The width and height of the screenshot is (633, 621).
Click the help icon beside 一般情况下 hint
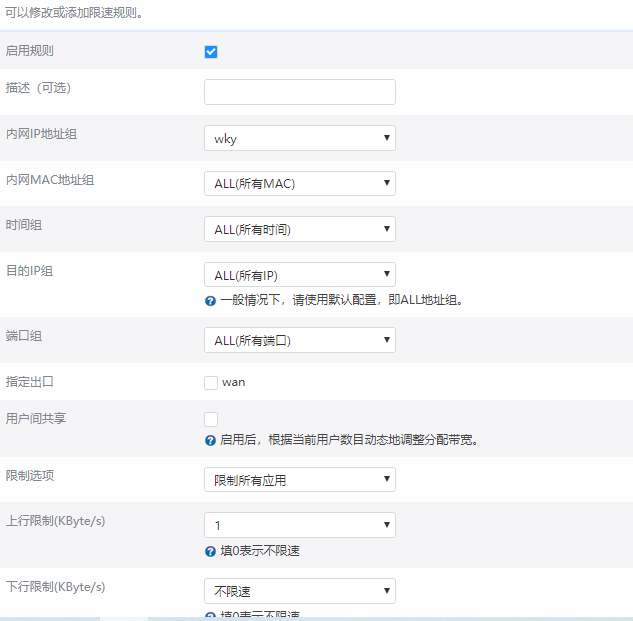click(210, 301)
